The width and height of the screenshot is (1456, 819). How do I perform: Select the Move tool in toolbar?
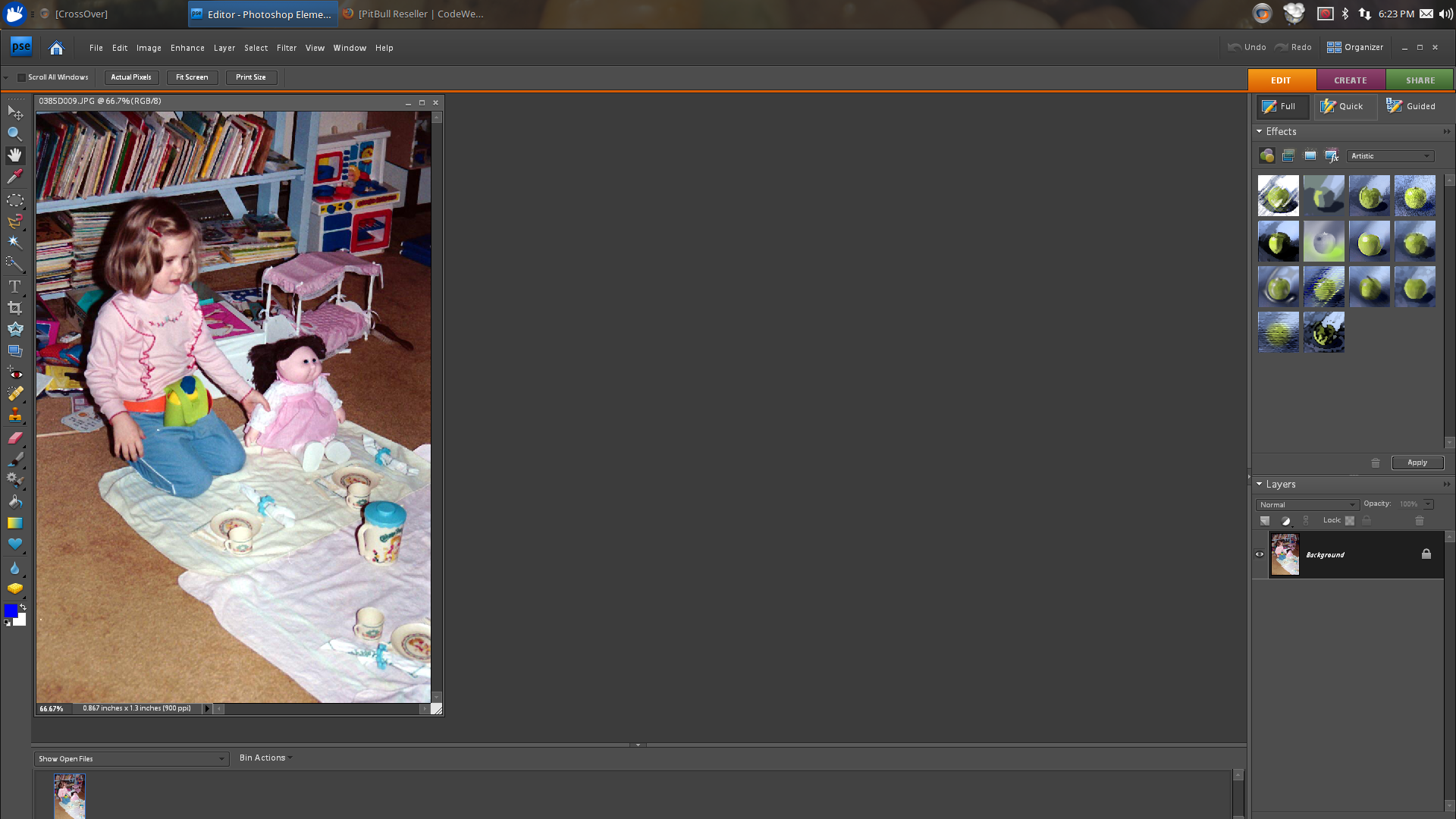click(14, 112)
